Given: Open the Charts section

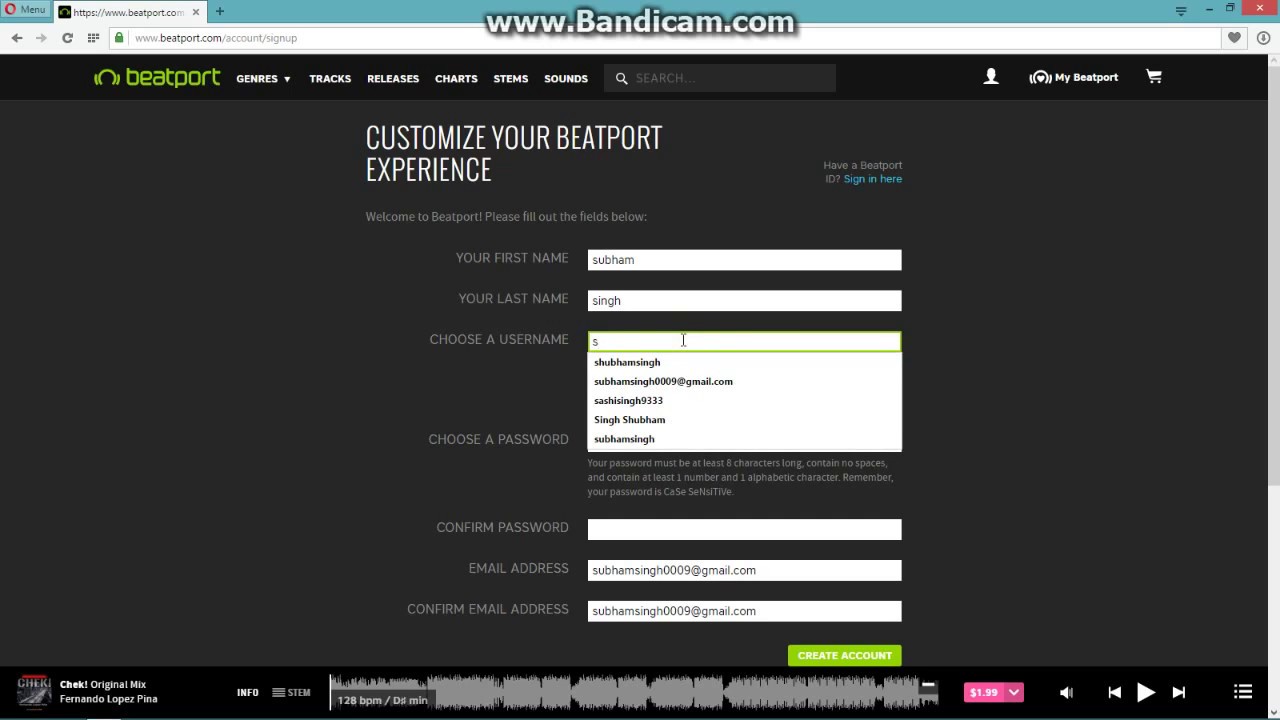Looking at the screenshot, I should point(456,79).
